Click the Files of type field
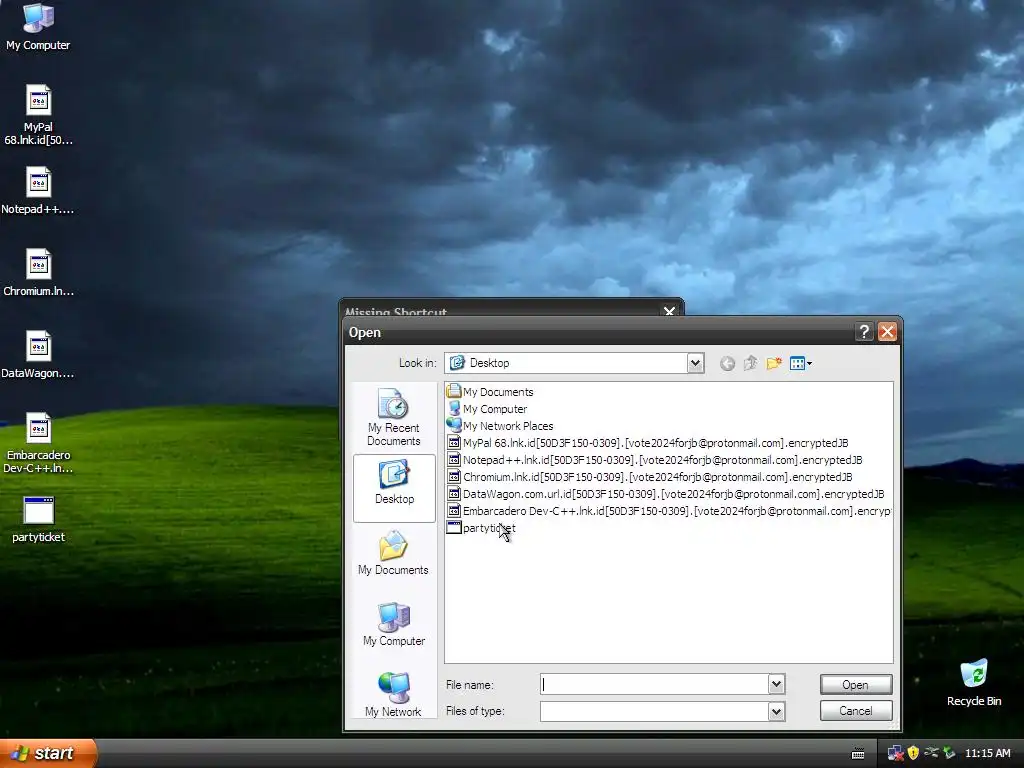The image size is (1024, 768). [x=654, y=711]
